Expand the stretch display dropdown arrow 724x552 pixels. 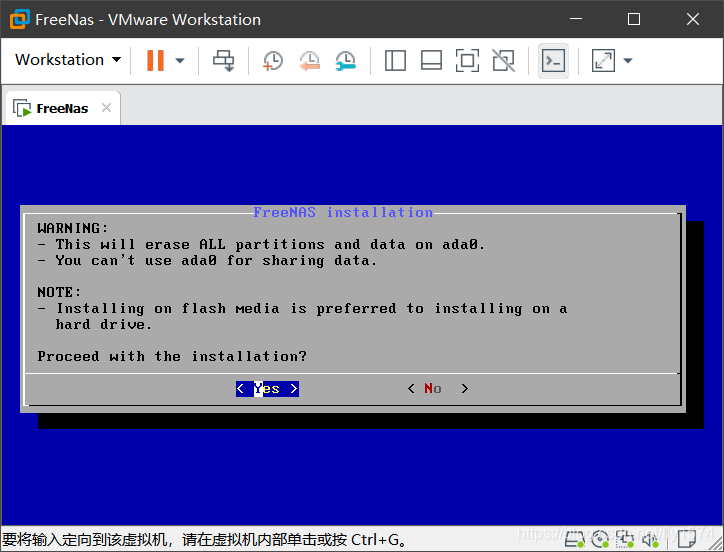click(x=627, y=61)
